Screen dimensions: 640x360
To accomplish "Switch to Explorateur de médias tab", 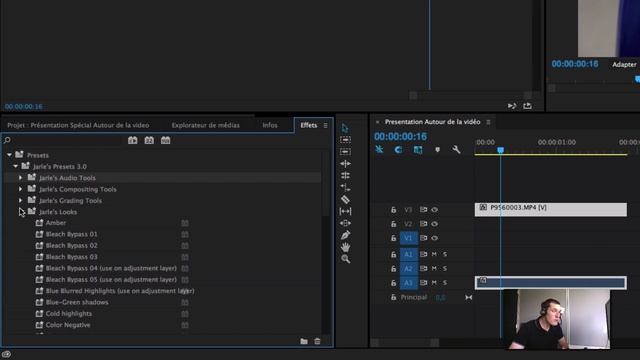I will pyautogui.click(x=206, y=125).
